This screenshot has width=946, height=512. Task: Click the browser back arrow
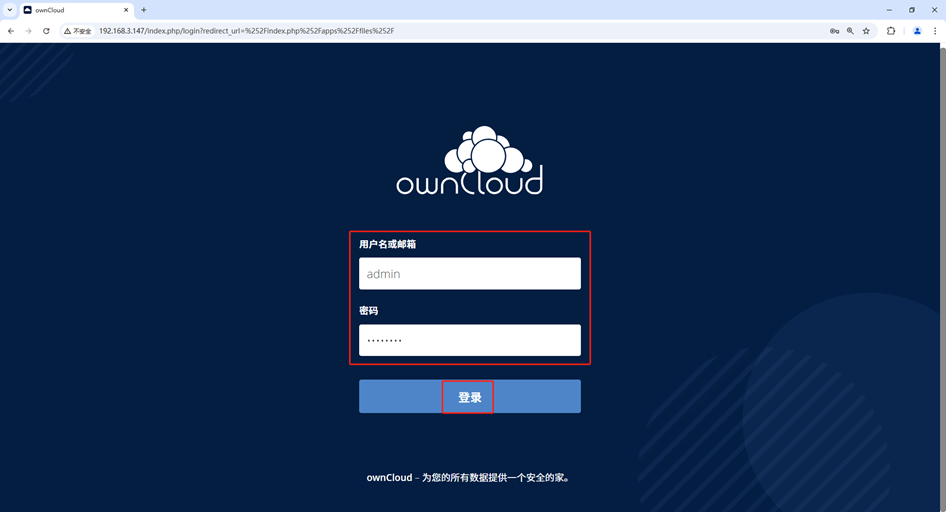(x=11, y=31)
